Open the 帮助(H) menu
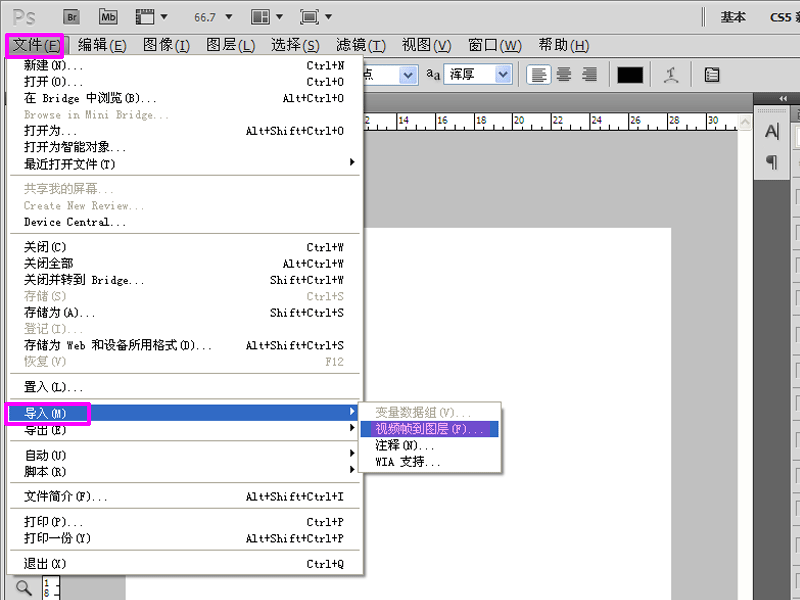Image resolution: width=800 pixels, height=600 pixels. coord(564,45)
